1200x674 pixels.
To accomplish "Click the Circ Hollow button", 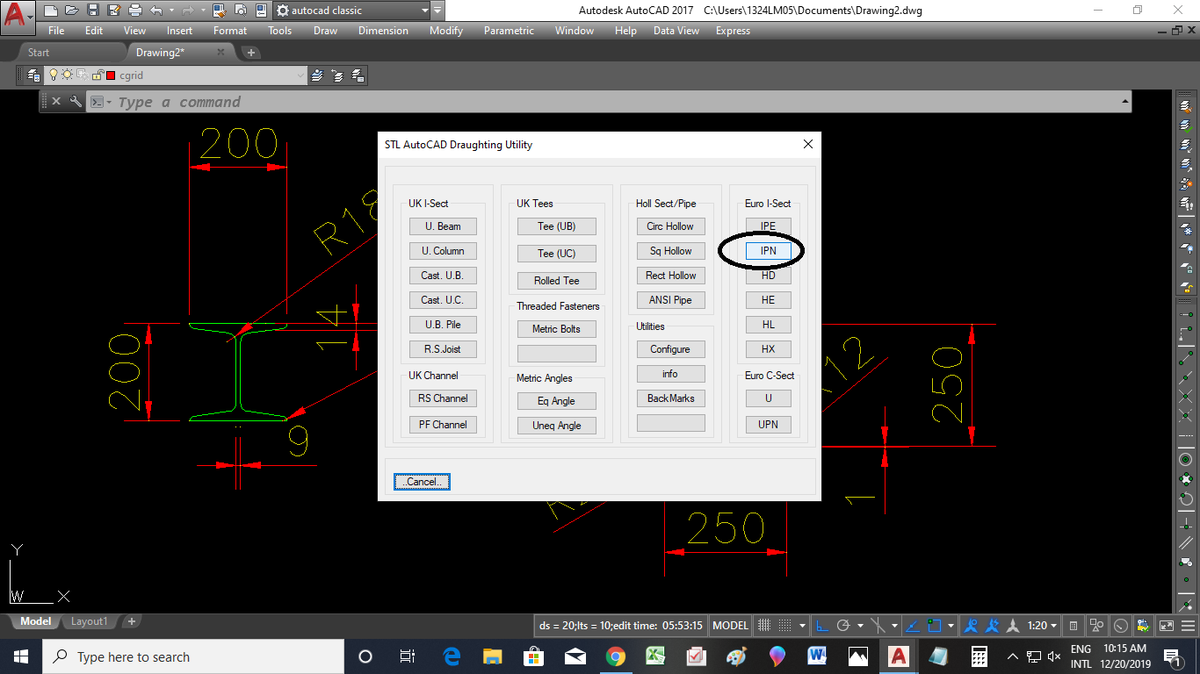I will coord(670,226).
